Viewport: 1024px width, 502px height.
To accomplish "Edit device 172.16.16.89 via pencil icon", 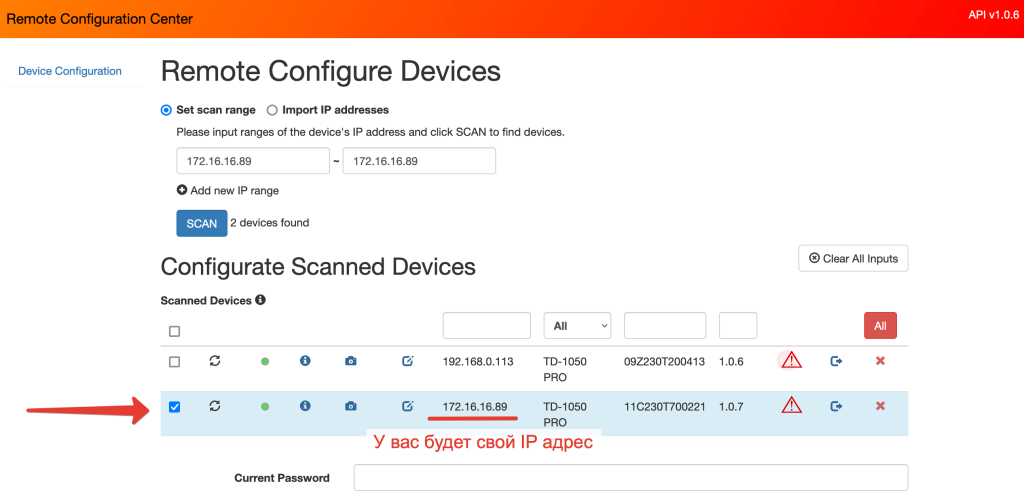I will (x=408, y=406).
